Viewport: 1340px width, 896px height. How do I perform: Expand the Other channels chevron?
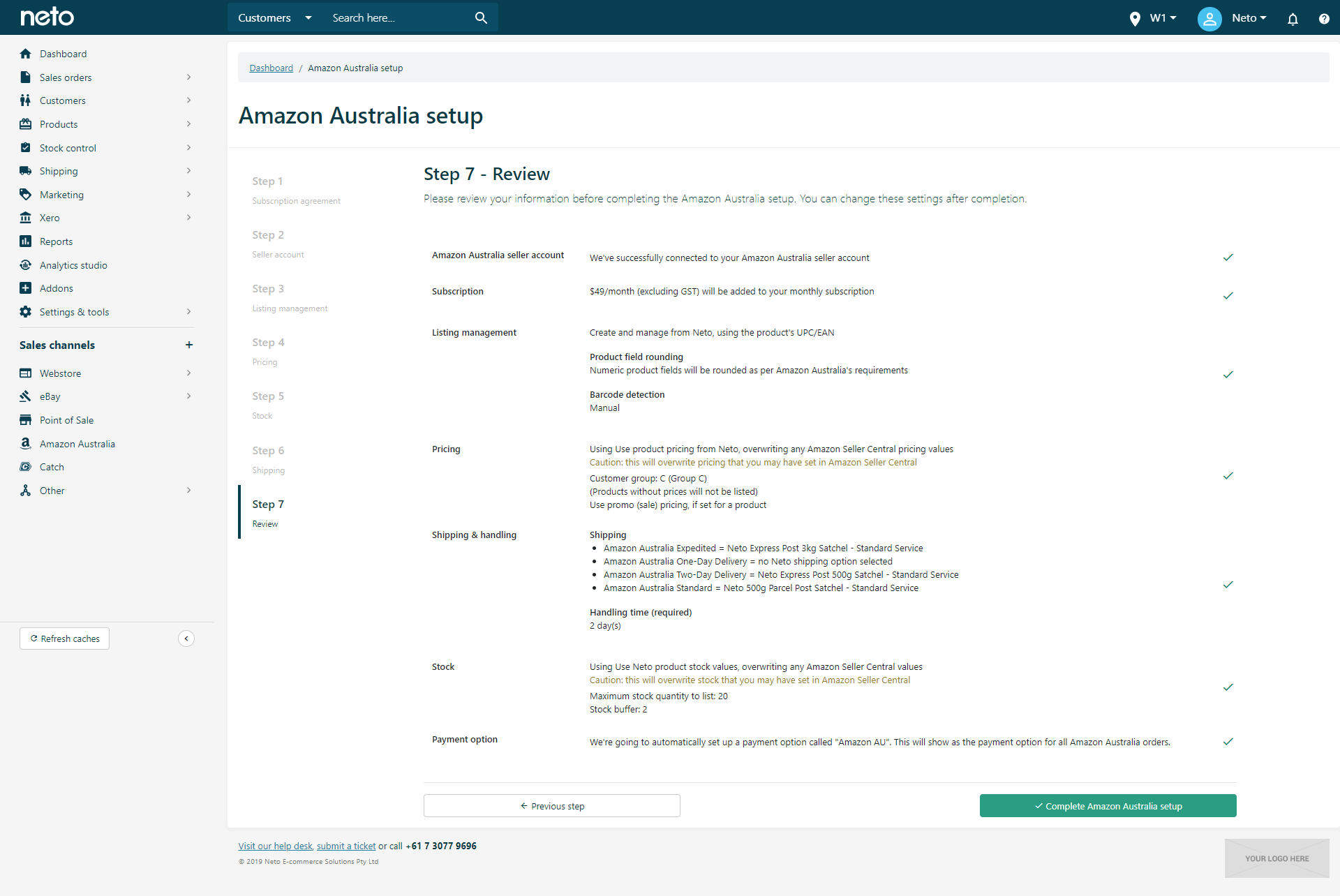[189, 491]
